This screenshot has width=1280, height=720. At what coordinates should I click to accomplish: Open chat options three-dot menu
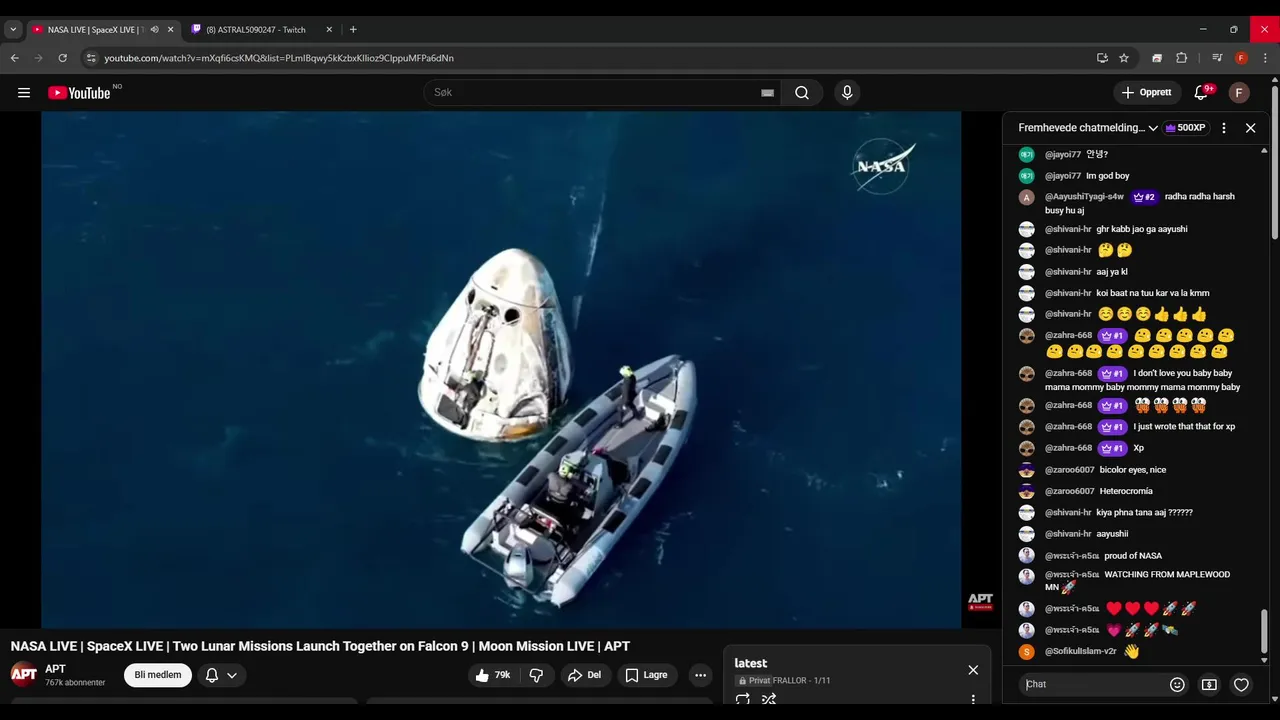pyautogui.click(x=1224, y=128)
